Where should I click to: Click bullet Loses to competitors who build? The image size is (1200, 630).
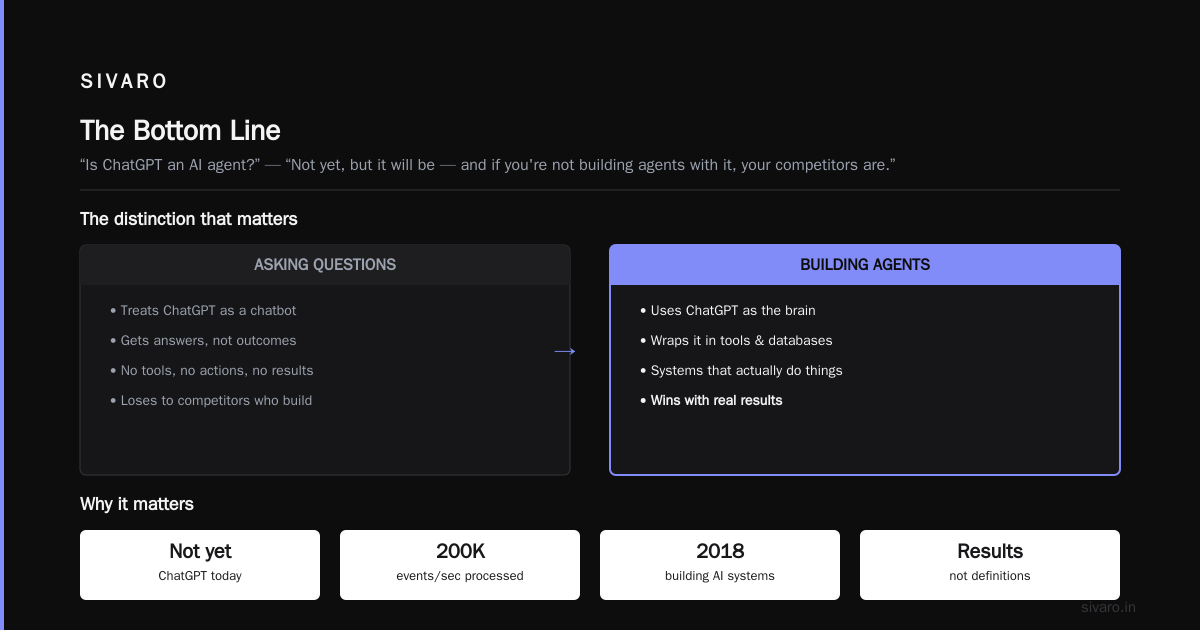click(211, 401)
